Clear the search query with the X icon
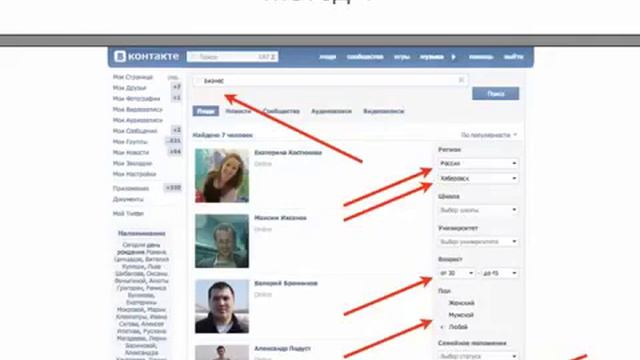This screenshot has height=360, width=640. (x=461, y=80)
